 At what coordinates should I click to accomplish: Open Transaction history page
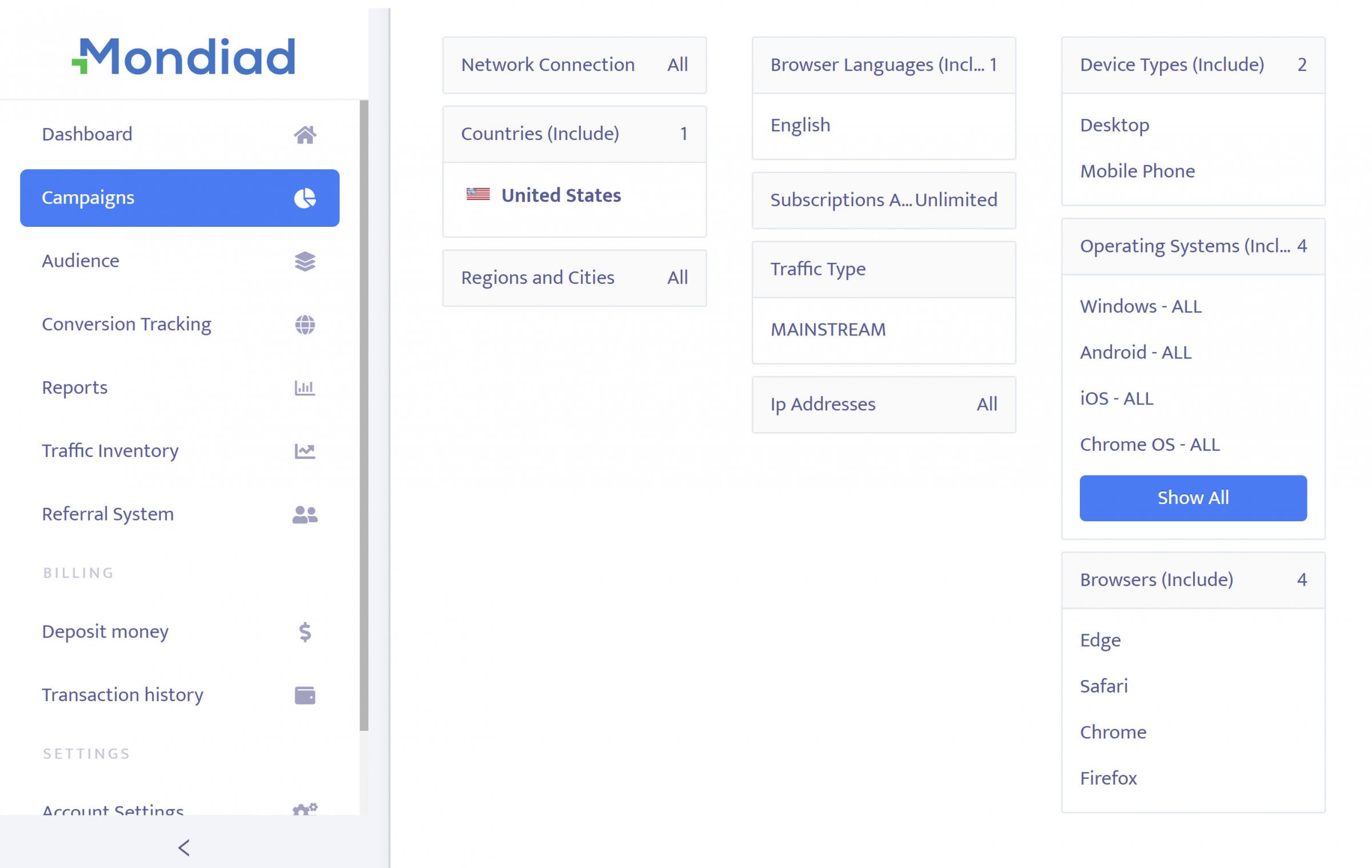tap(180, 695)
